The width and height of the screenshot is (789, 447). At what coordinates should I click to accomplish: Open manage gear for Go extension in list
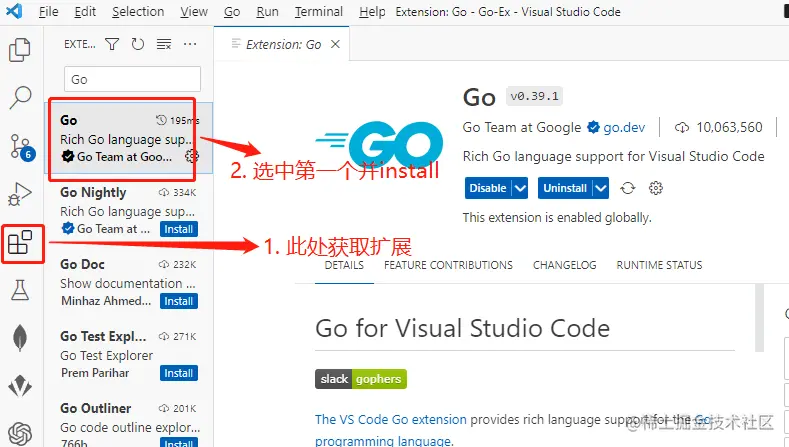tap(191, 157)
